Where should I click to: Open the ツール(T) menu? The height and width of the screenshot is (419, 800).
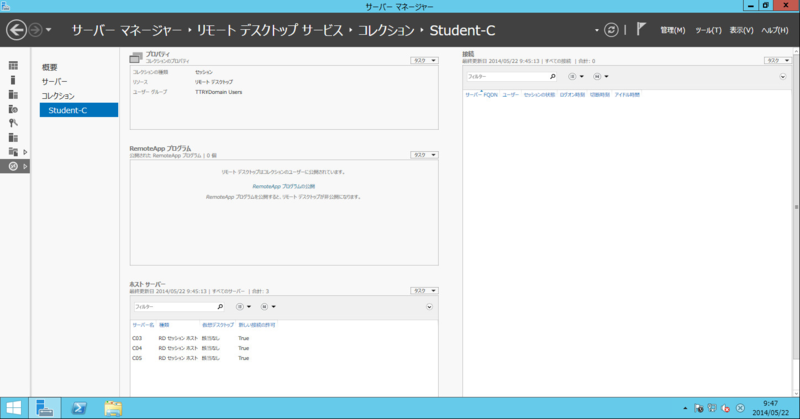pos(708,31)
